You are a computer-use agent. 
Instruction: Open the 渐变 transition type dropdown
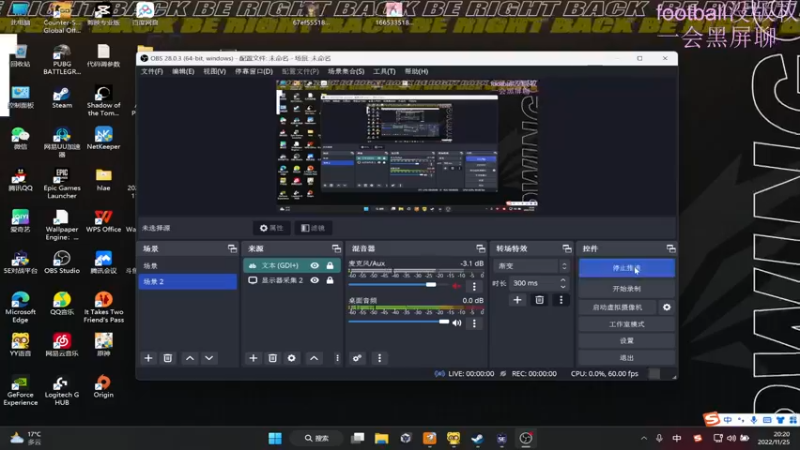coord(531,266)
